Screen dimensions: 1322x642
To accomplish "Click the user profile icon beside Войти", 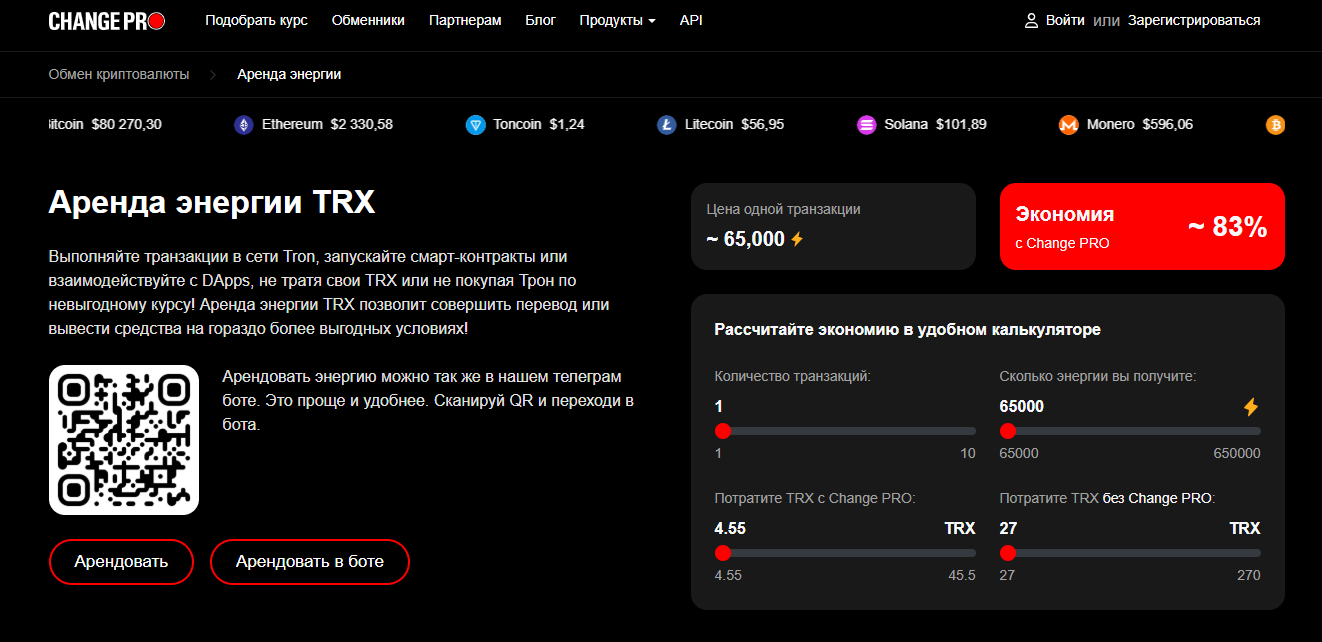I will [x=1031, y=20].
